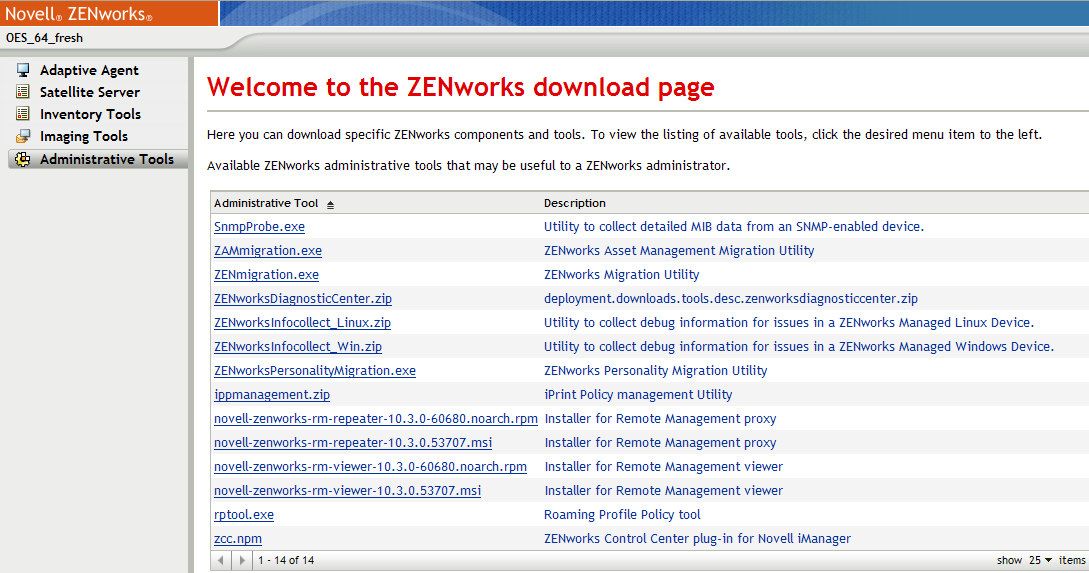Open Imaging Tools menu item
This screenshot has height=573, width=1089.
(84, 136)
